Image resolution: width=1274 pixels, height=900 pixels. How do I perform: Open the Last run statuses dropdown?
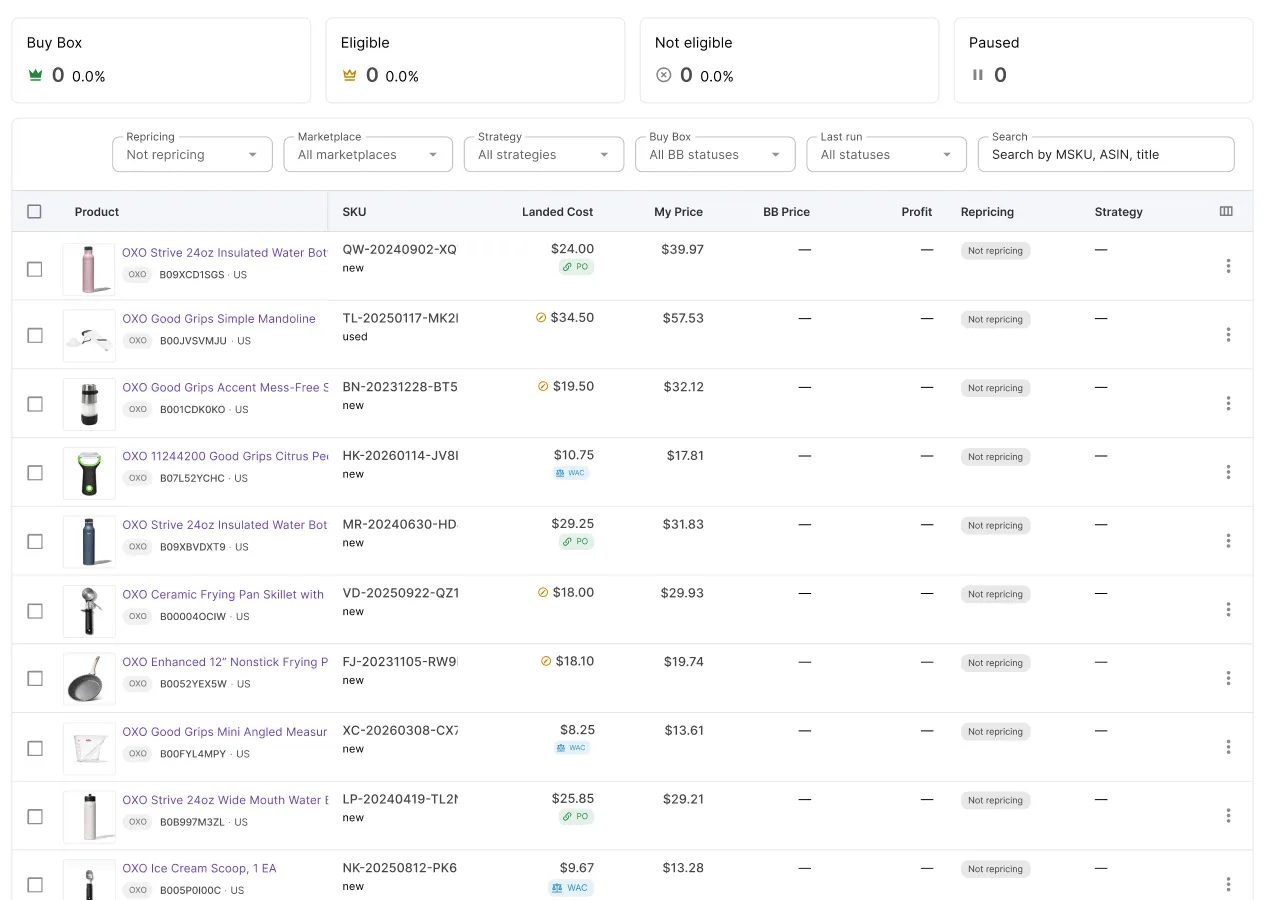coord(886,154)
